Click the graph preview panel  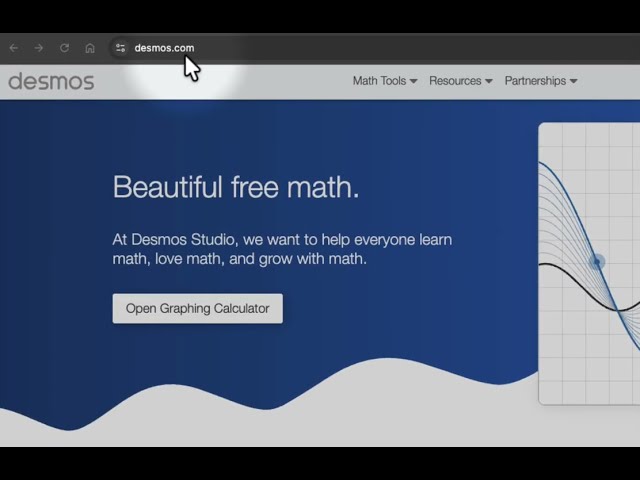pyautogui.click(x=589, y=264)
